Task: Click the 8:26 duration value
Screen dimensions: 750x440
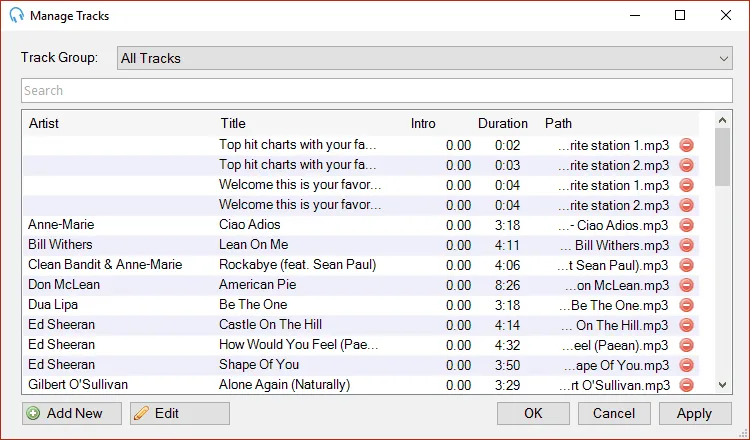Action: tap(507, 286)
